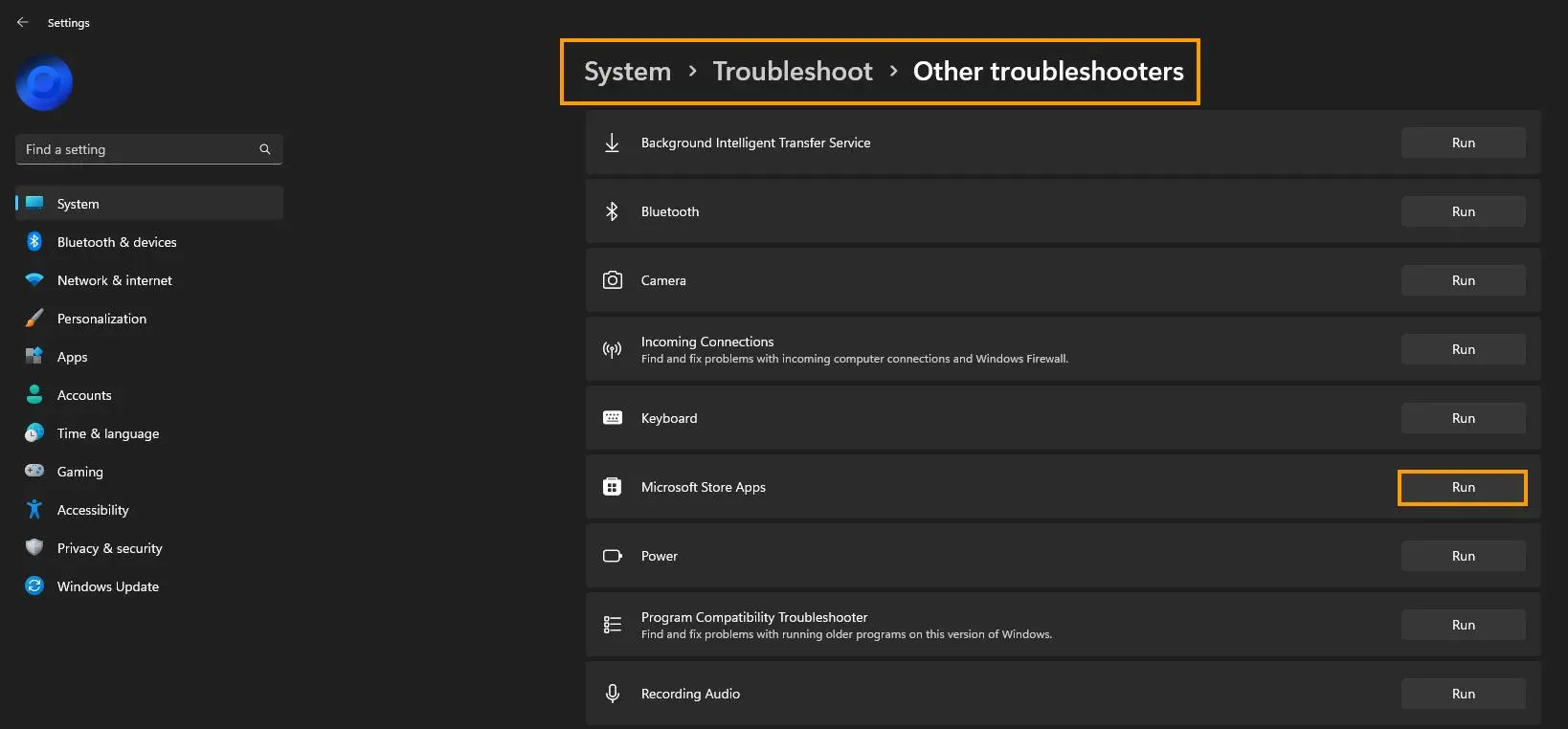Click the Keyboard troubleshooter icon
The image size is (1568, 729).
(613, 418)
